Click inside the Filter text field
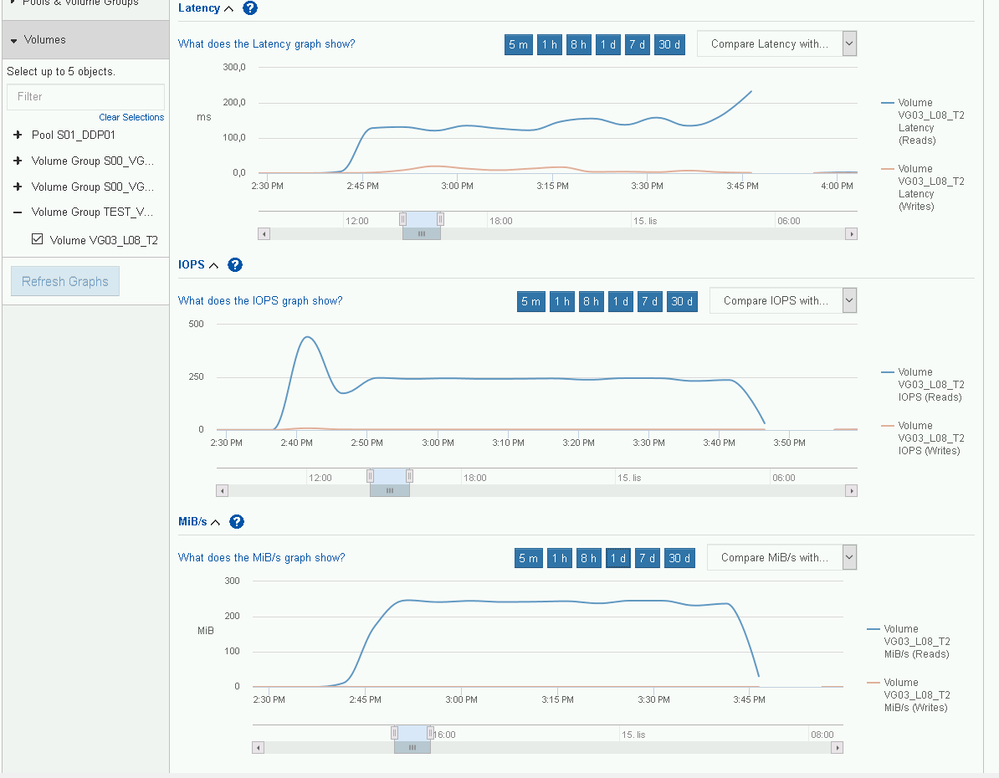999x778 pixels. [x=85, y=97]
